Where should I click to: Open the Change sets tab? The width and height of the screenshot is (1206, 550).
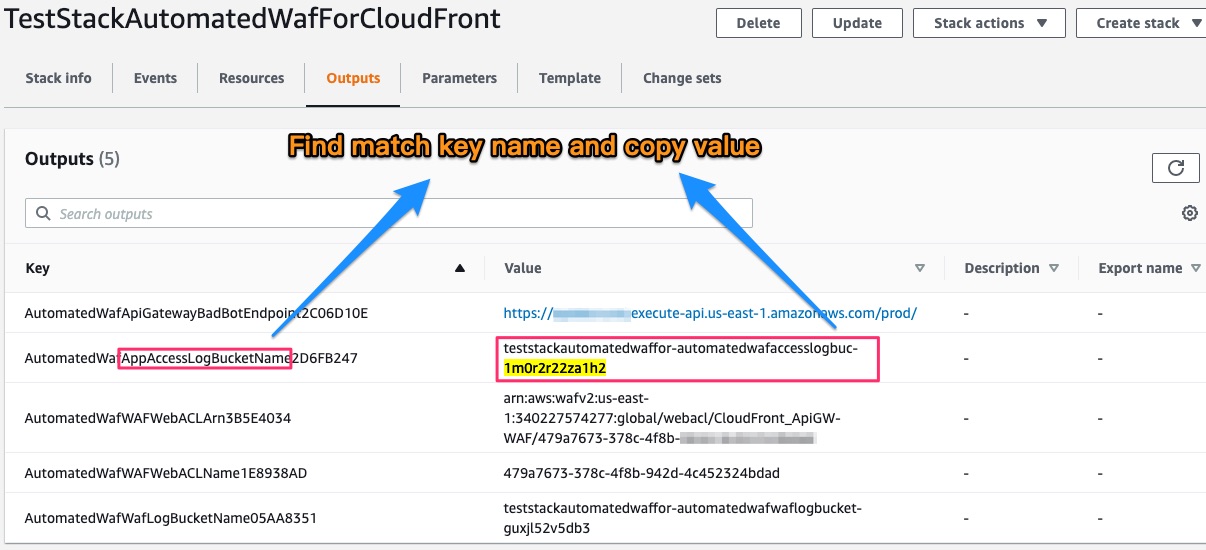coord(682,78)
